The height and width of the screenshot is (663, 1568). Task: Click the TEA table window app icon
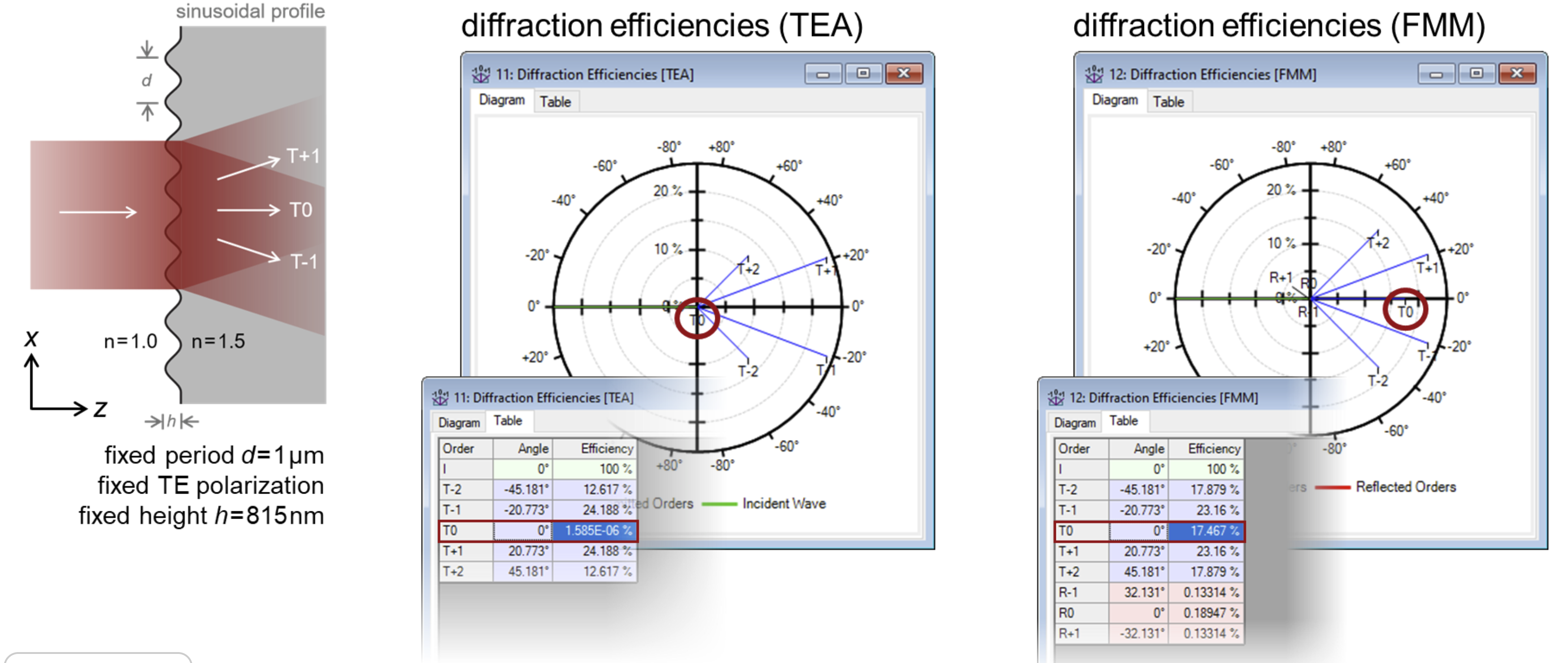[439, 398]
